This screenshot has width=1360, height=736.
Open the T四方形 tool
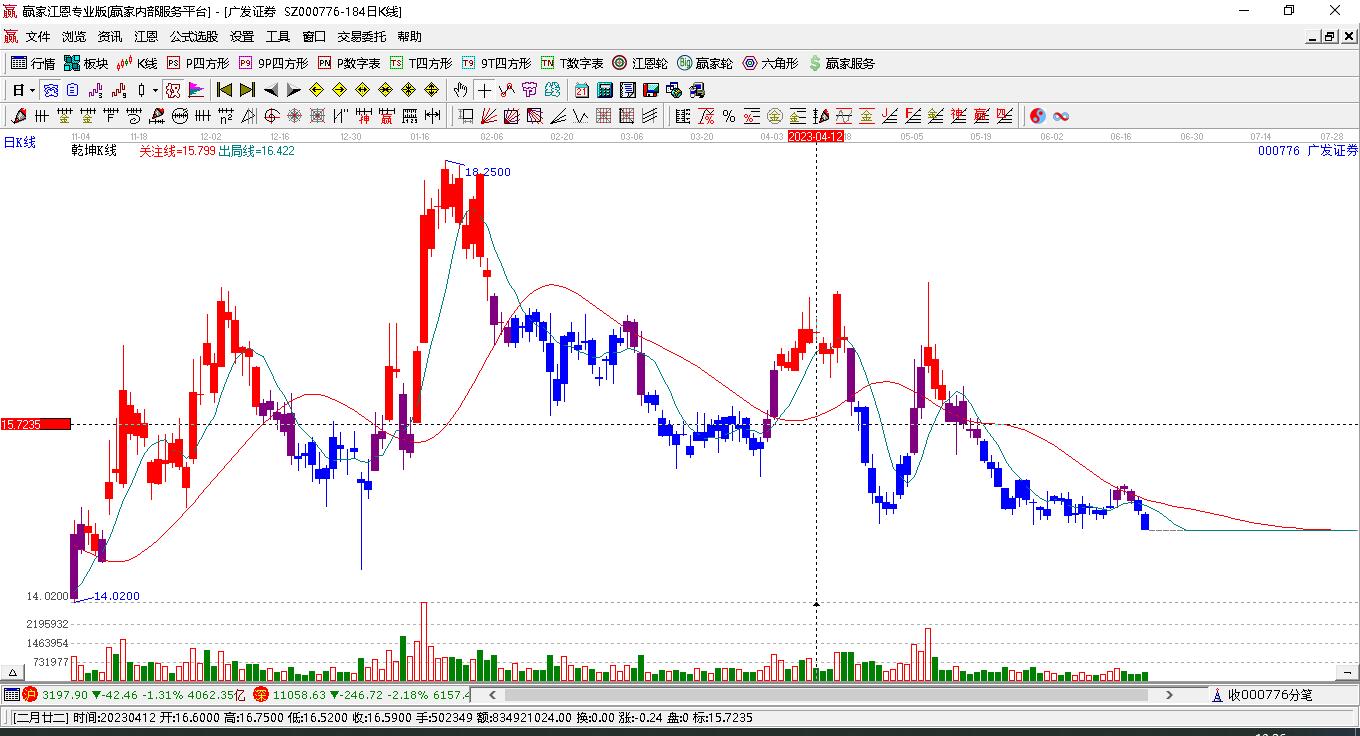(421, 63)
